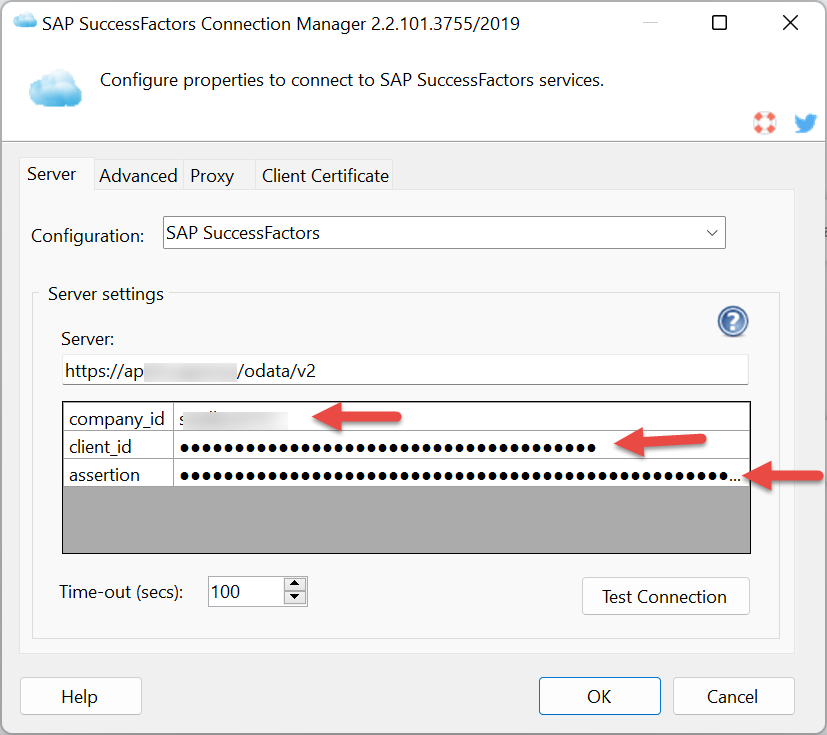Image resolution: width=827 pixels, height=735 pixels.
Task: Click the company_id row label
Action: click(x=118, y=418)
